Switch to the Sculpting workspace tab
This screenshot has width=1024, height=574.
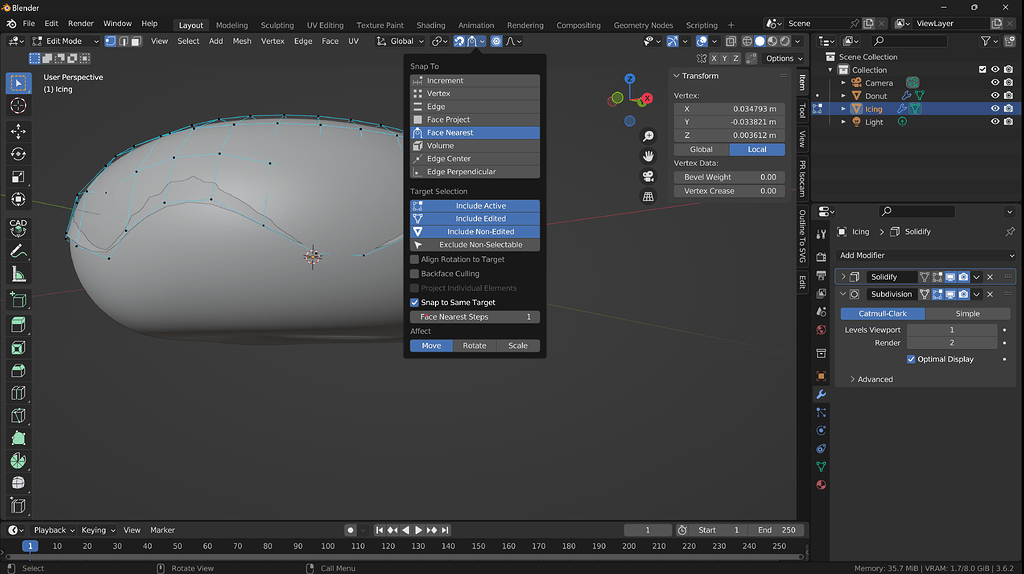point(277,25)
